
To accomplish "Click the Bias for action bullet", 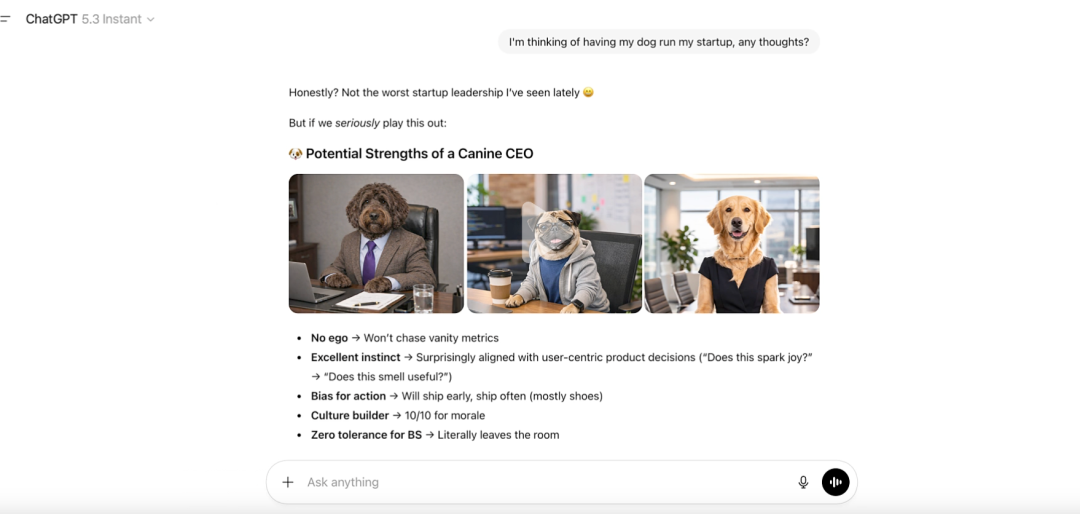I will pyautogui.click(x=456, y=396).
